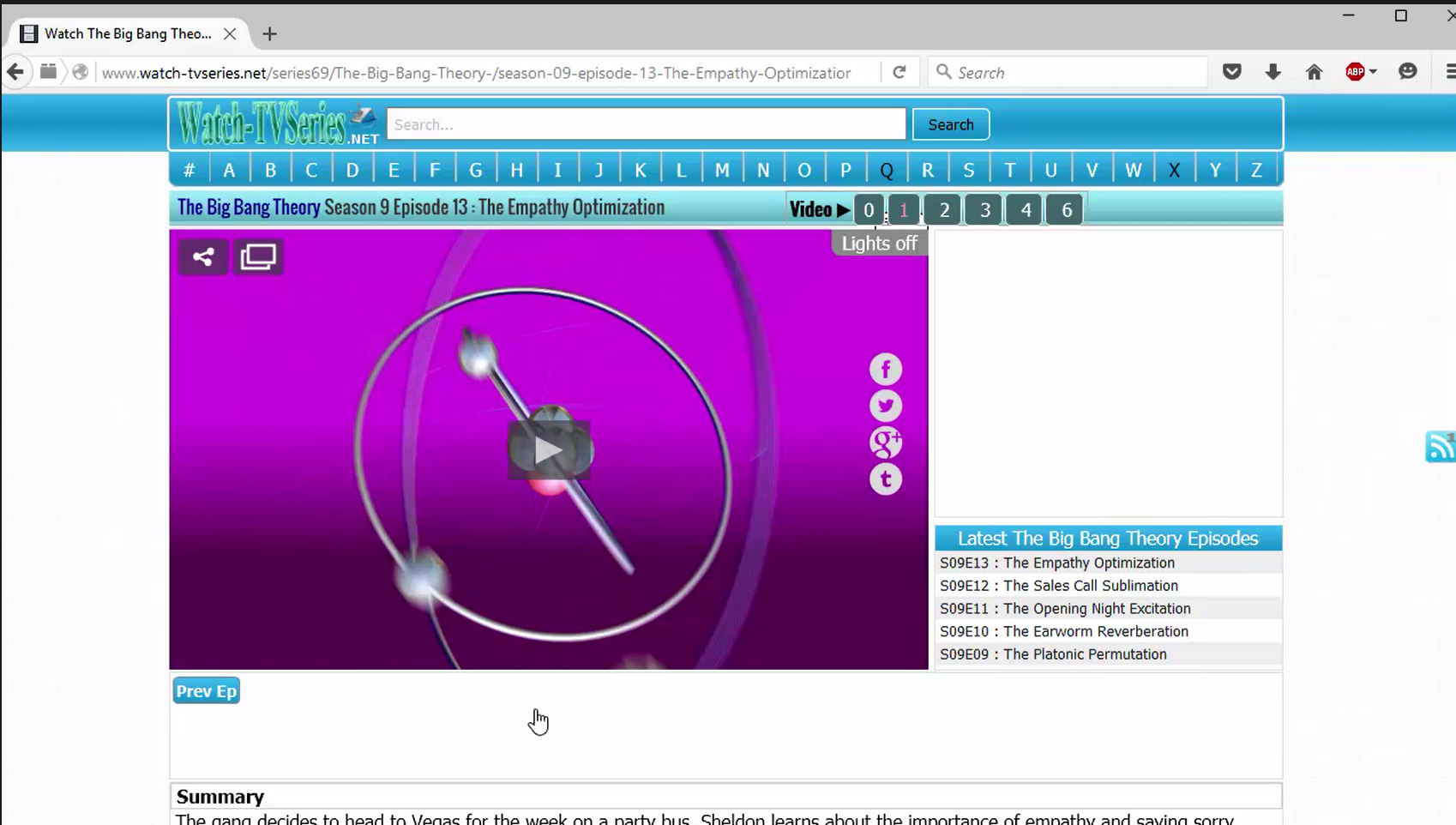Click the site identity globe icon

81,72
